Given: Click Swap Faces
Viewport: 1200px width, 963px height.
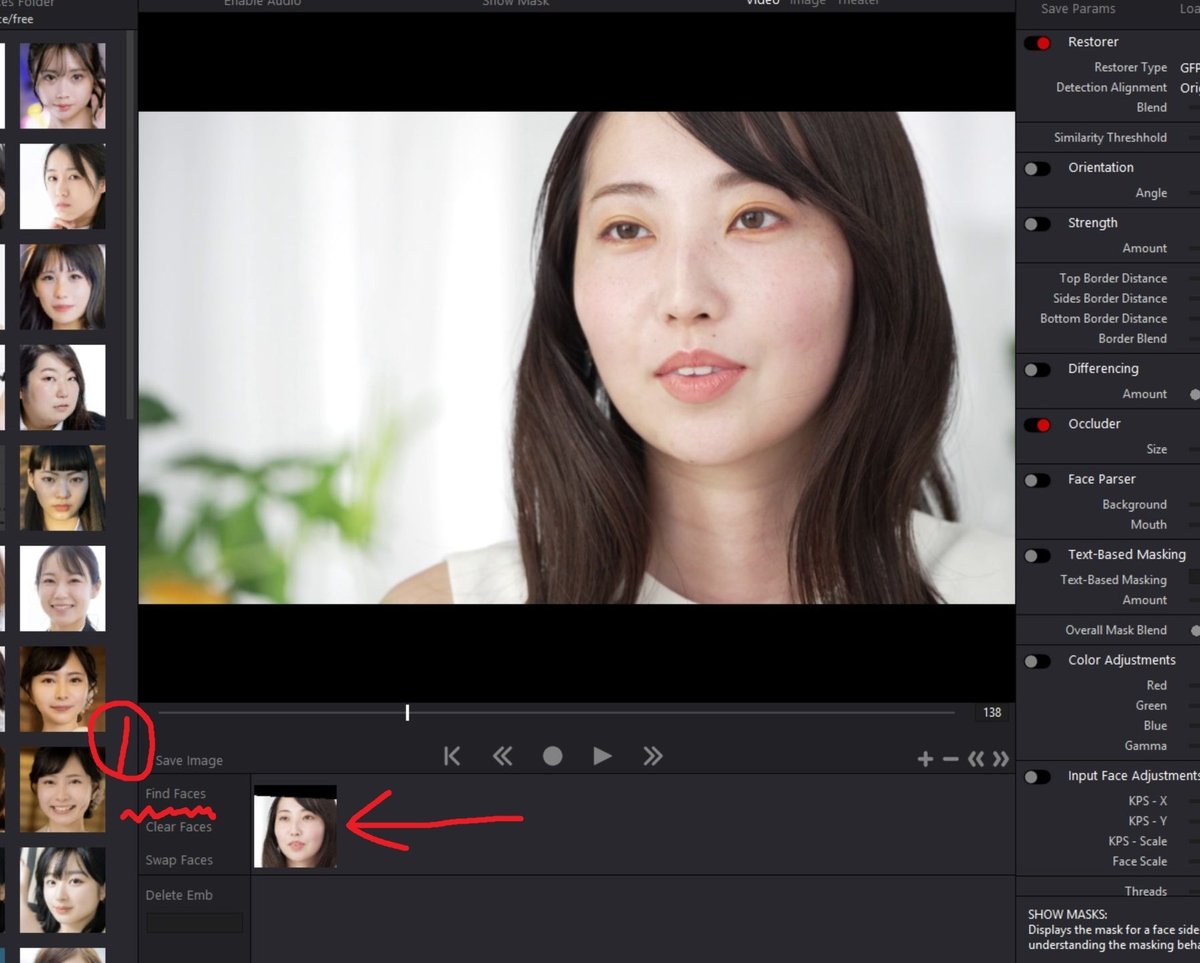Looking at the screenshot, I should pos(179,860).
